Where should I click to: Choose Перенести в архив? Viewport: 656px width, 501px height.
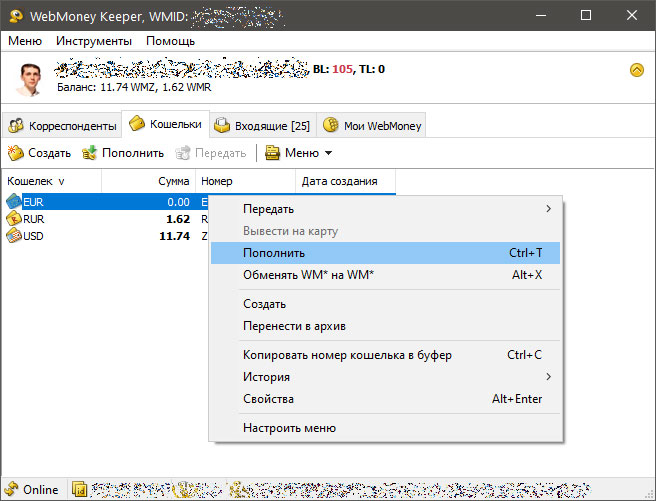pos(385,326)
